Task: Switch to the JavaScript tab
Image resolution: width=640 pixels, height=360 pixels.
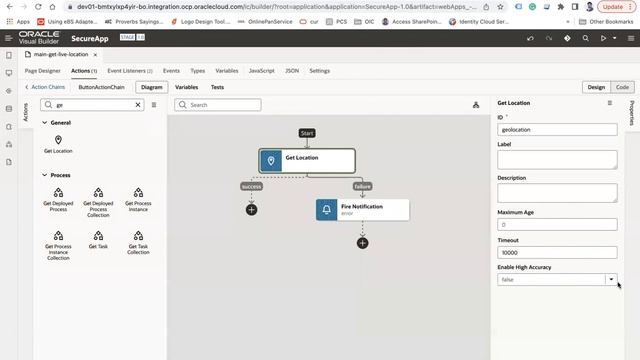Action: tap(262, 71)
